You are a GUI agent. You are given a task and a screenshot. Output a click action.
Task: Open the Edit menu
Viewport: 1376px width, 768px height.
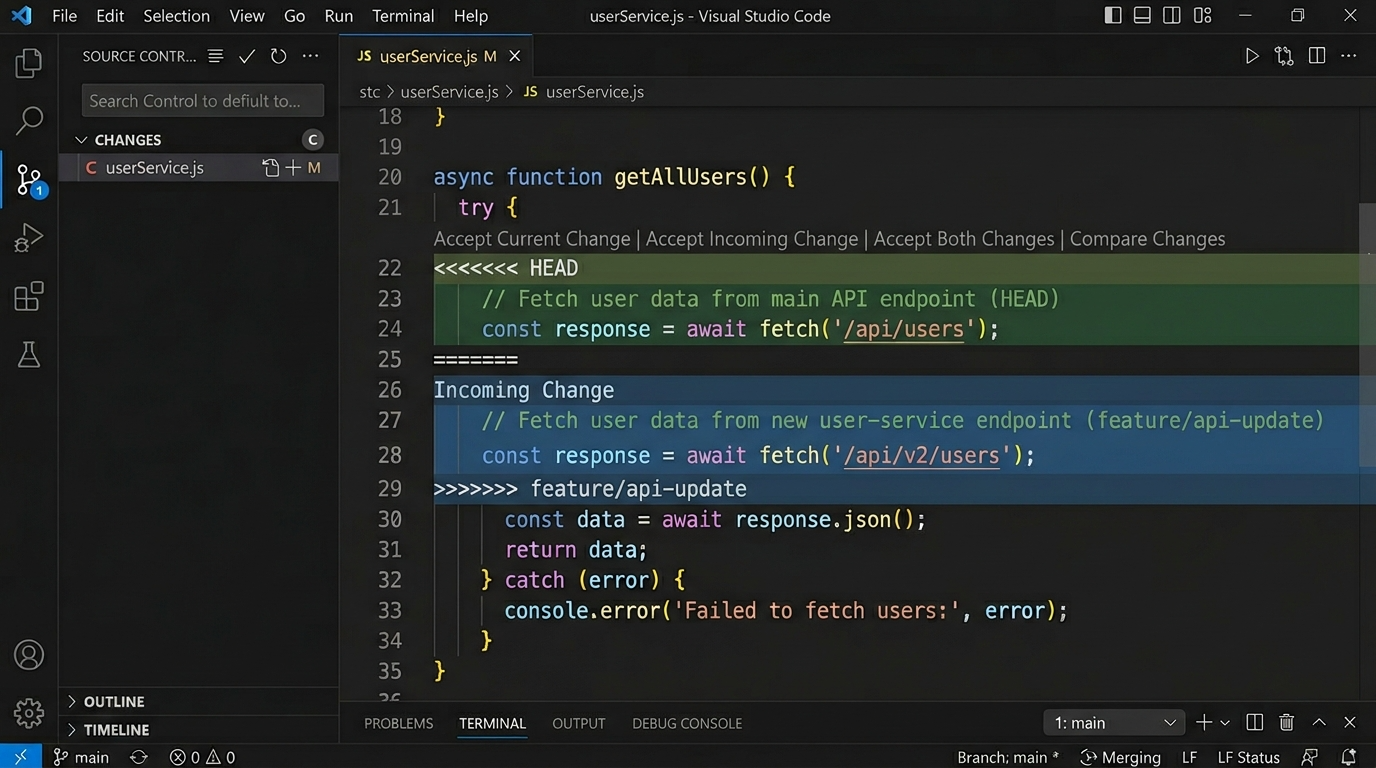(x=110, y=16)
